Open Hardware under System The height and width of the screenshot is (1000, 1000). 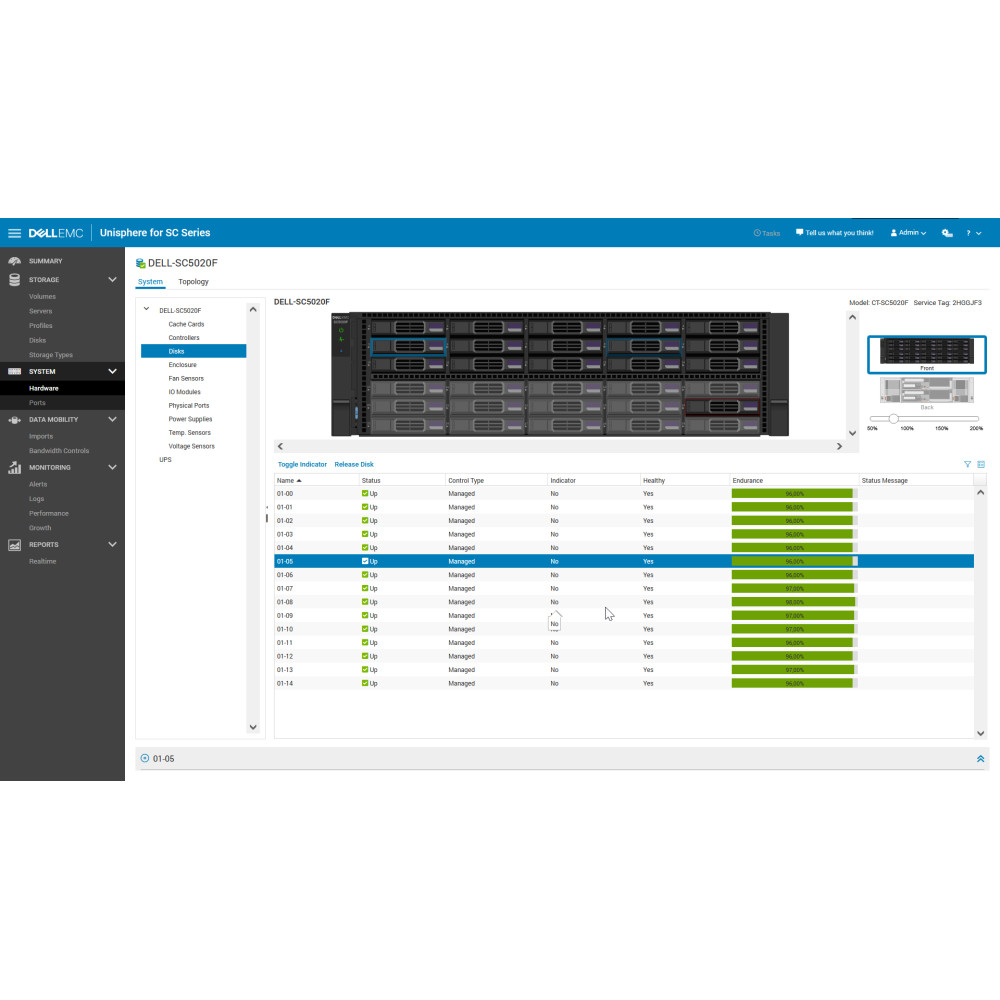pyautogui.click(x=43, y=388)
